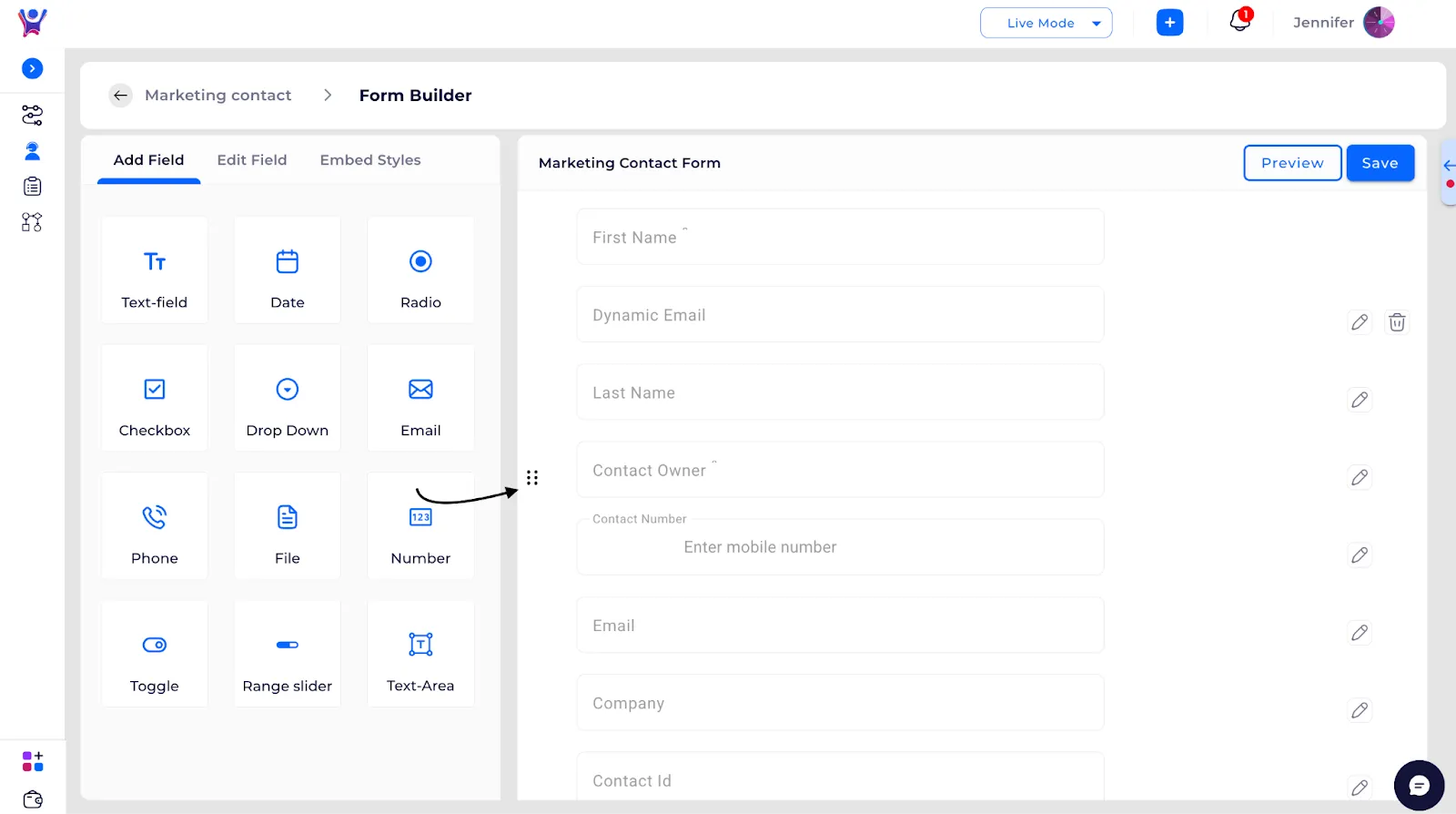Edit the Contact Owner field with pencil
Viewport: 1456px width, 814px height.
(x=1360, y=477)
